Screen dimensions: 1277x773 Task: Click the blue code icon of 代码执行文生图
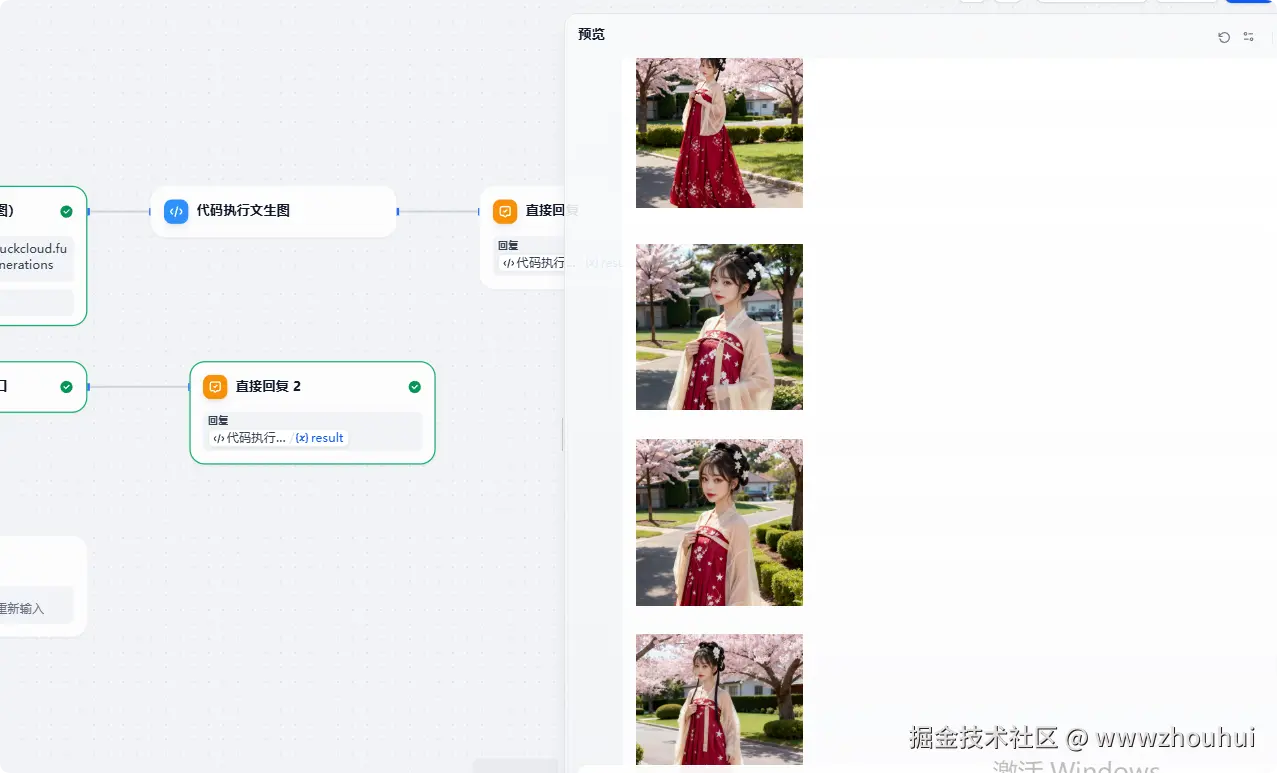[176, 211]
